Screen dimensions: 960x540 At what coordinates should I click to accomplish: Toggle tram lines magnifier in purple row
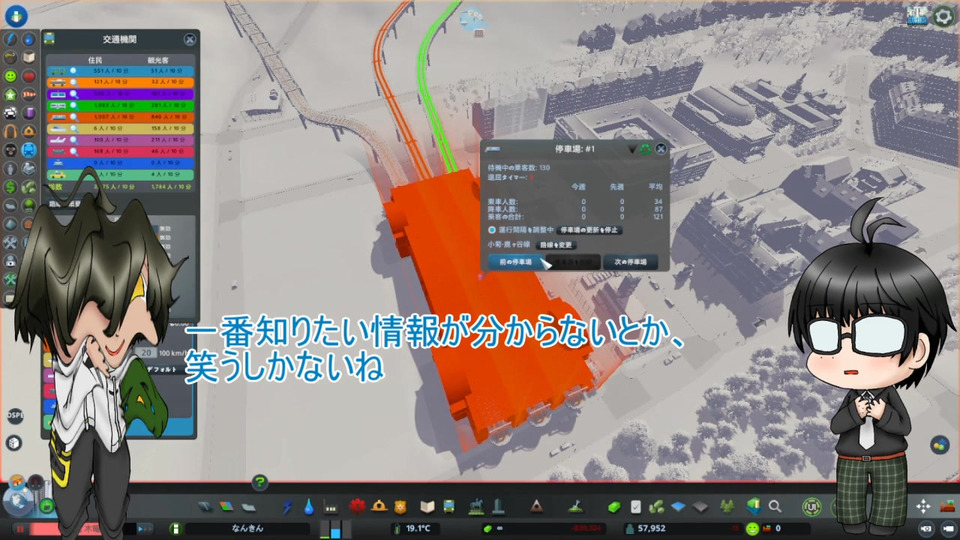(73, 94)
